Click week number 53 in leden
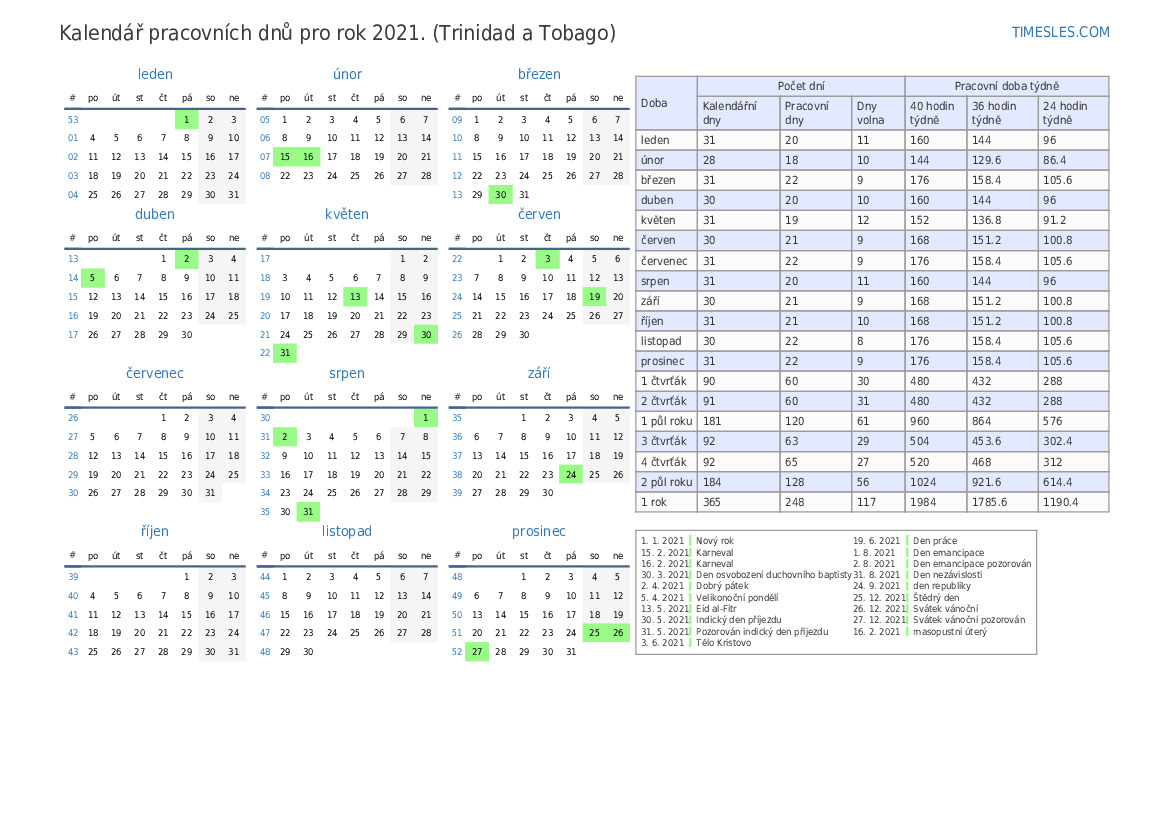 73,120
